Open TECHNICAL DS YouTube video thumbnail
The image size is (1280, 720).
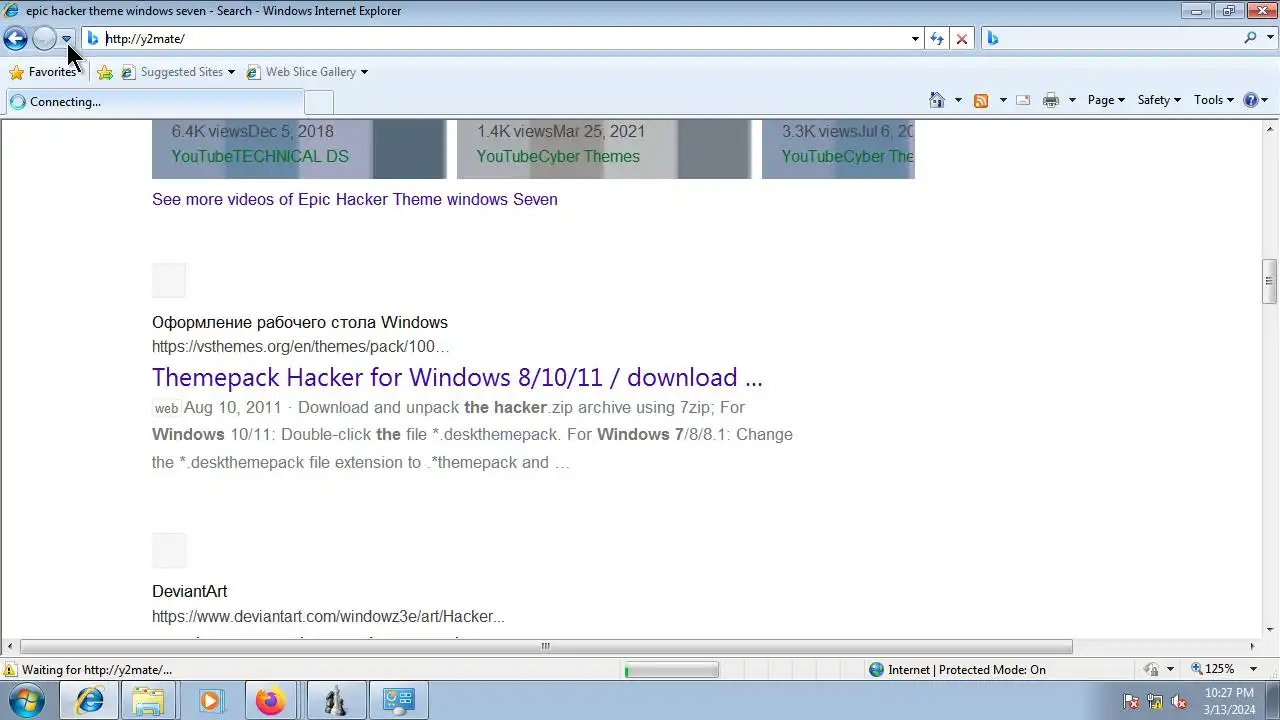(x=298, y=149)
